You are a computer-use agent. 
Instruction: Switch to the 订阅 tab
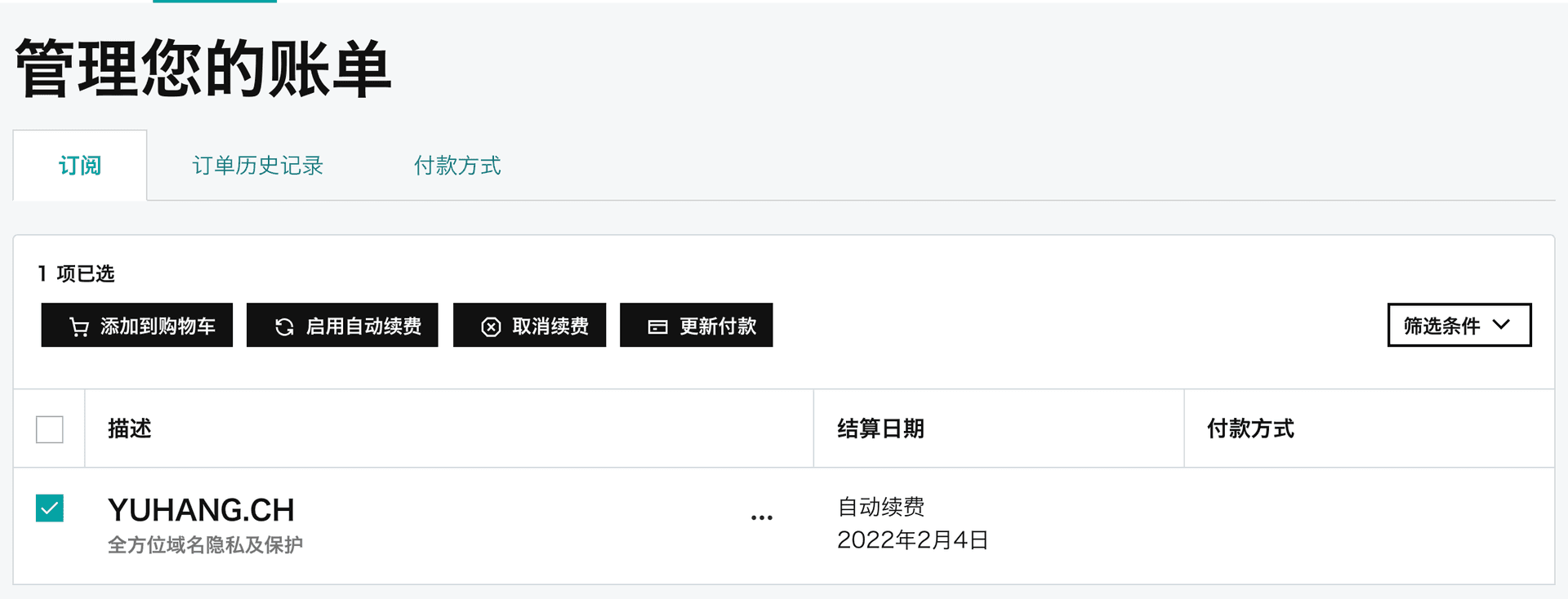click(80, 166)
